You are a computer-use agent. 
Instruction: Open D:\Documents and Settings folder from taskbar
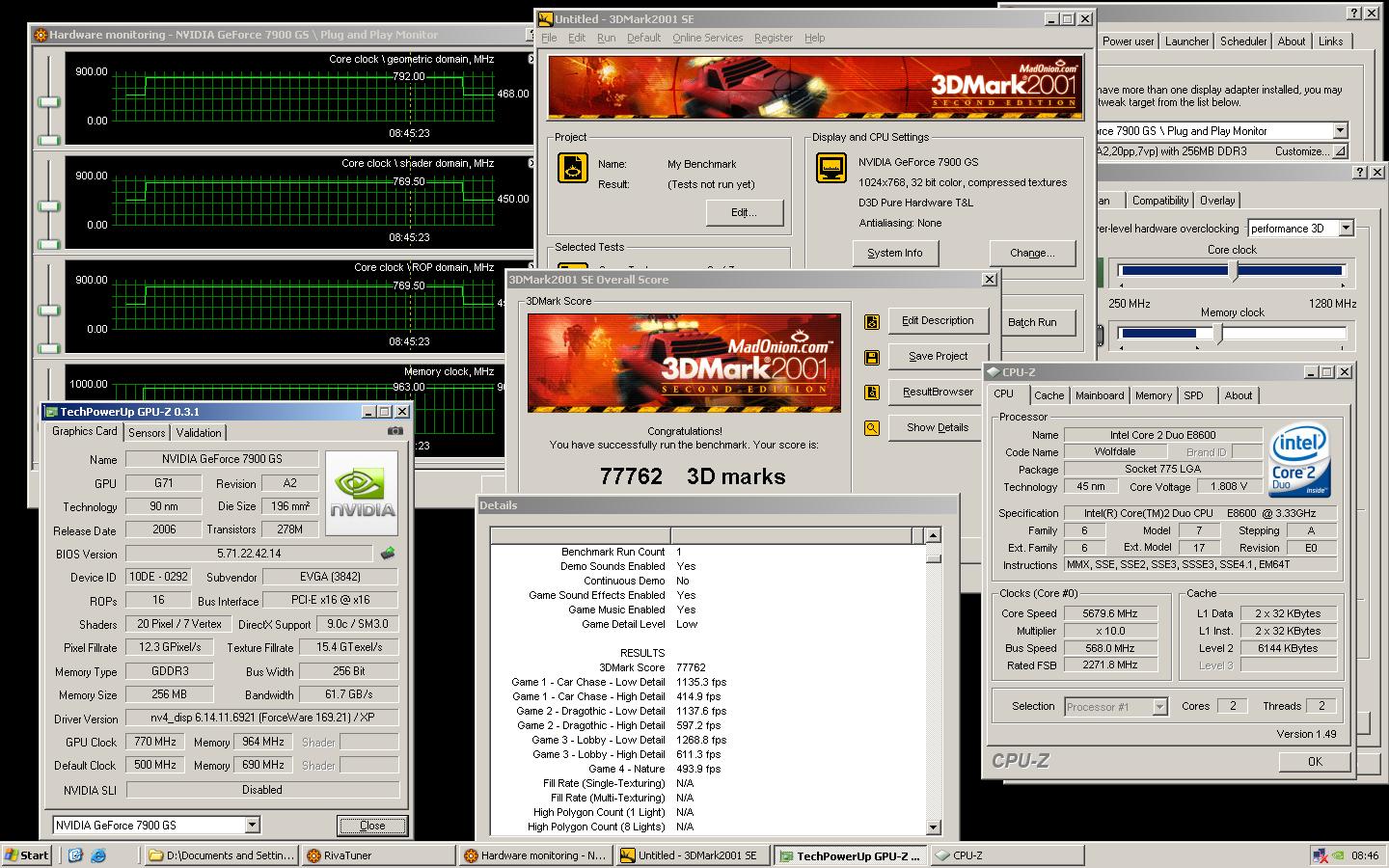click(222, 854)
